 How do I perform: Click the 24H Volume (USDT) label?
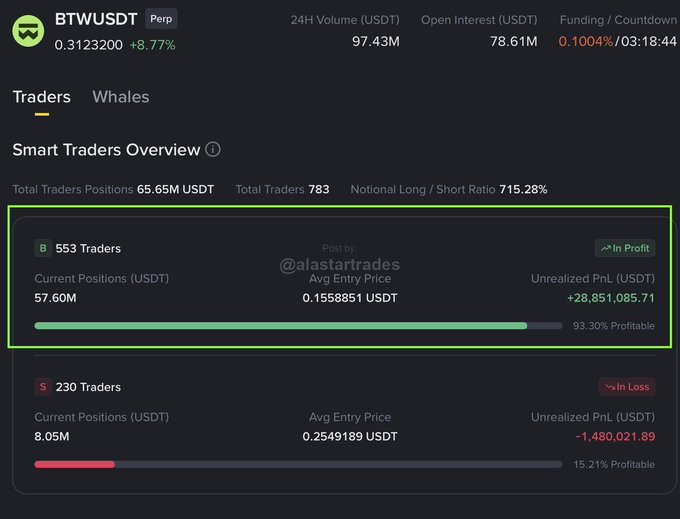[x=345, y=20]
